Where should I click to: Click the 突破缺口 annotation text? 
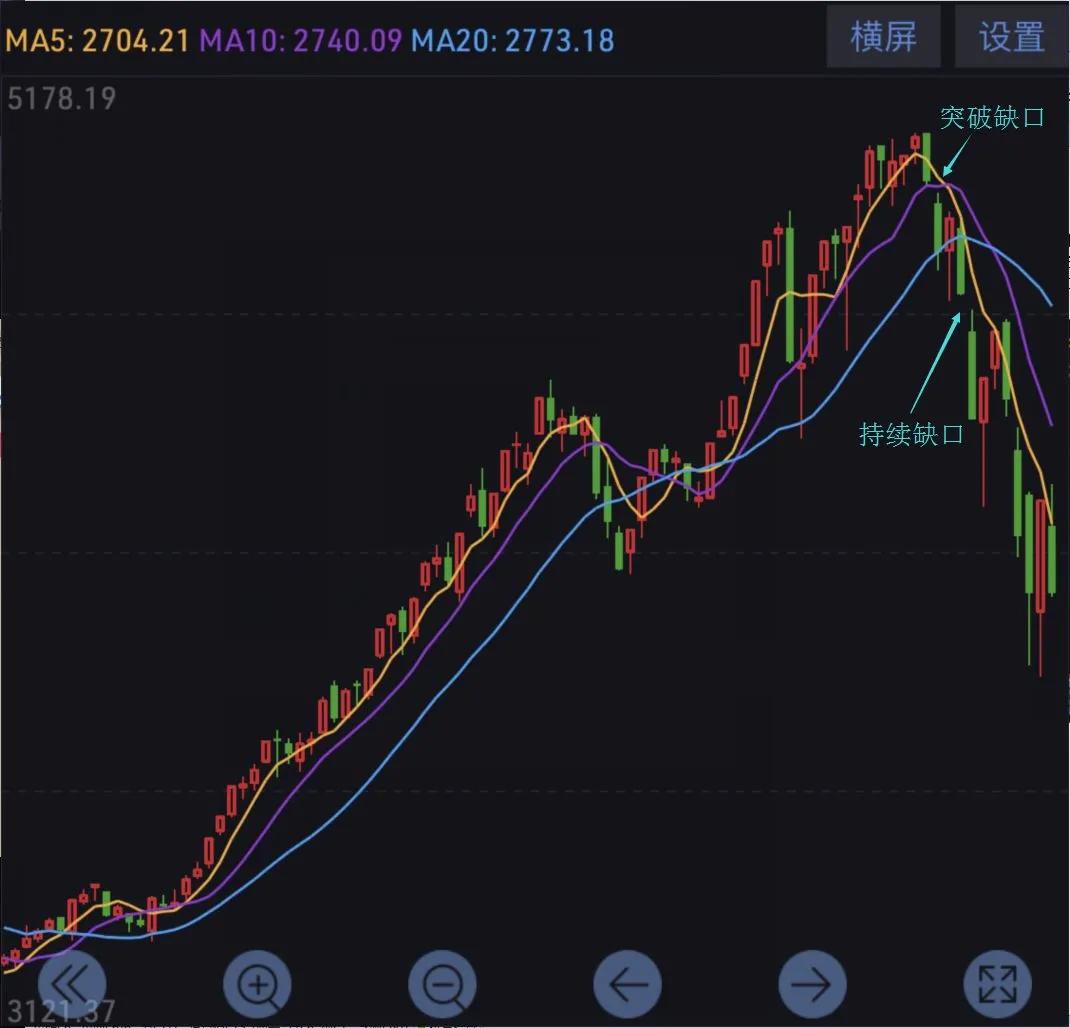click(992, 117)
